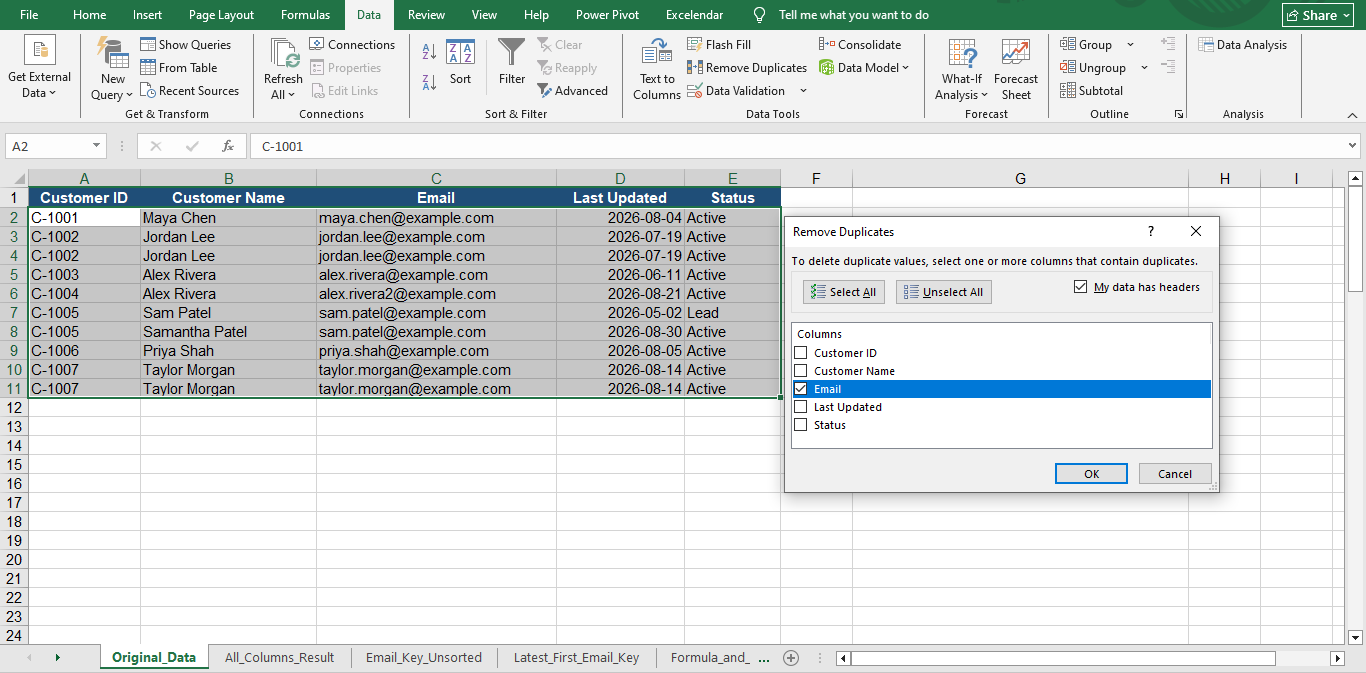Sort Z to A descending
This screenshot has width=1366, height=673.
(x=429, y=83)
